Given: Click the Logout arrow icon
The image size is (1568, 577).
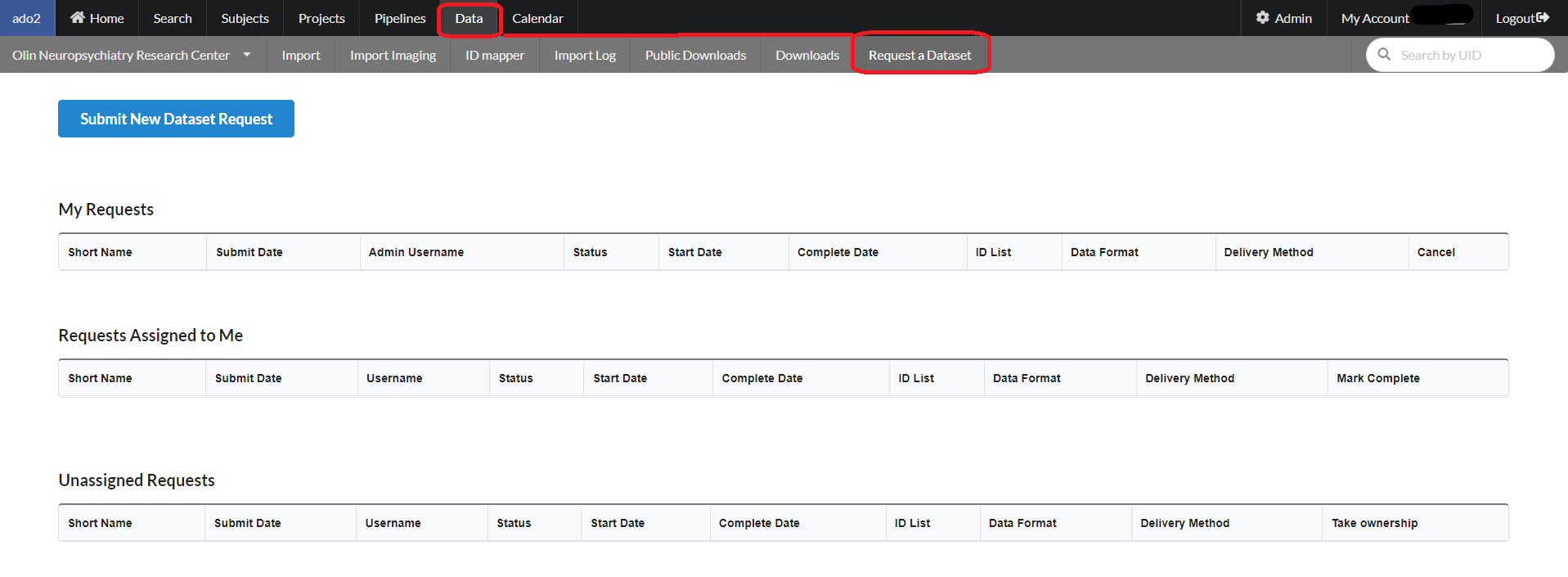Looking at the screenshot, I should (1543, 17).
